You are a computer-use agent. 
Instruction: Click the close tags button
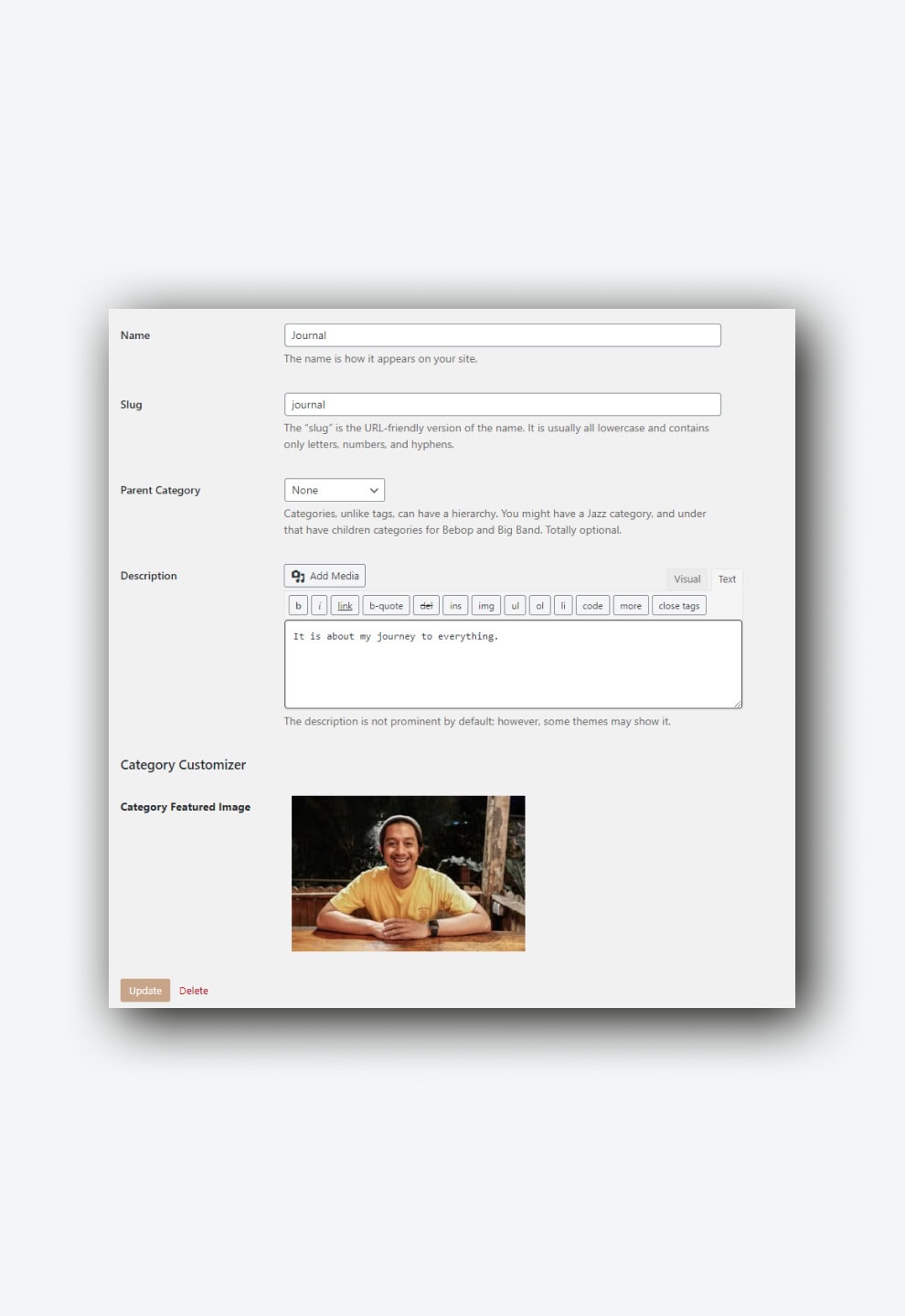pos(678,606)
